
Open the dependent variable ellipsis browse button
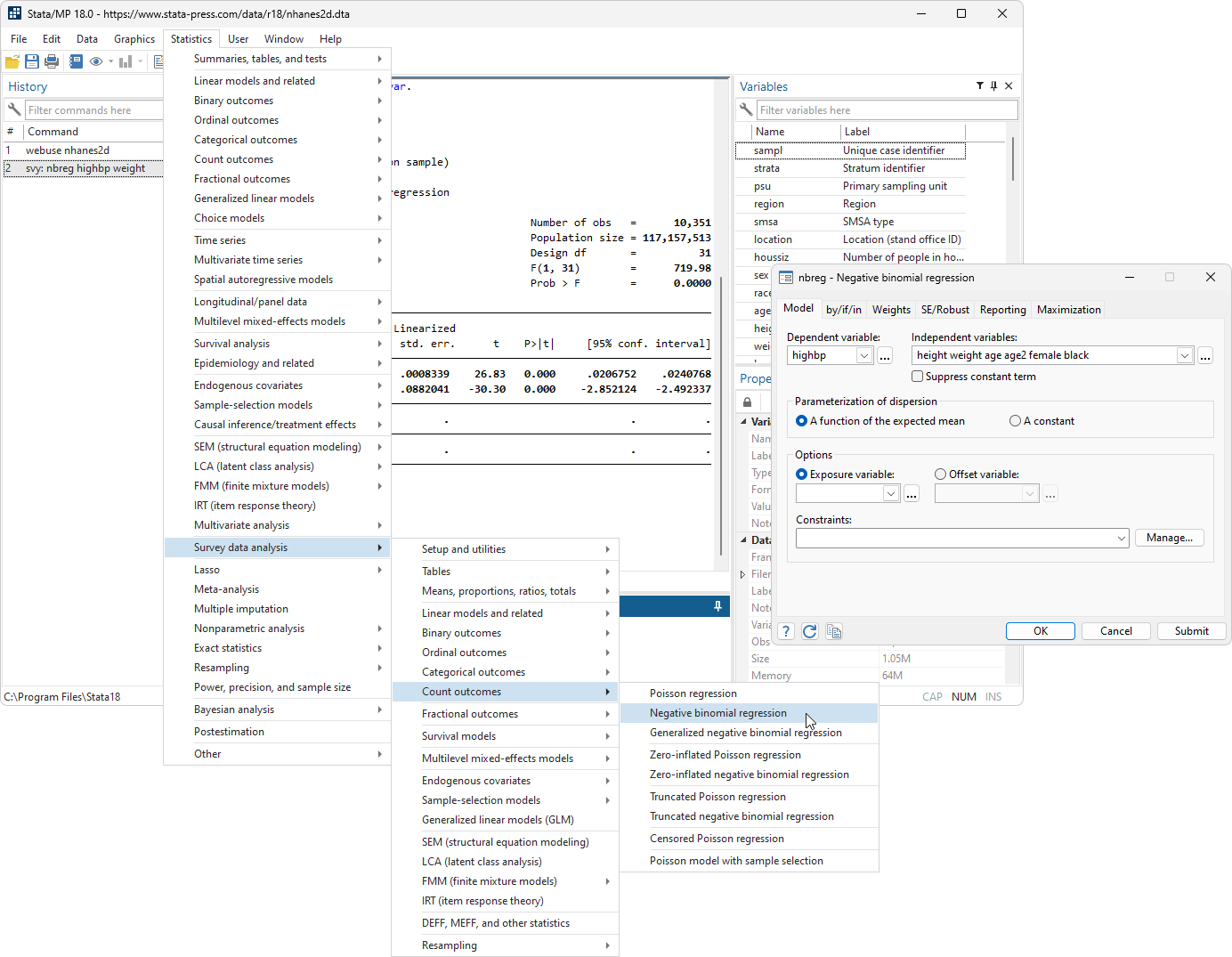885,356
